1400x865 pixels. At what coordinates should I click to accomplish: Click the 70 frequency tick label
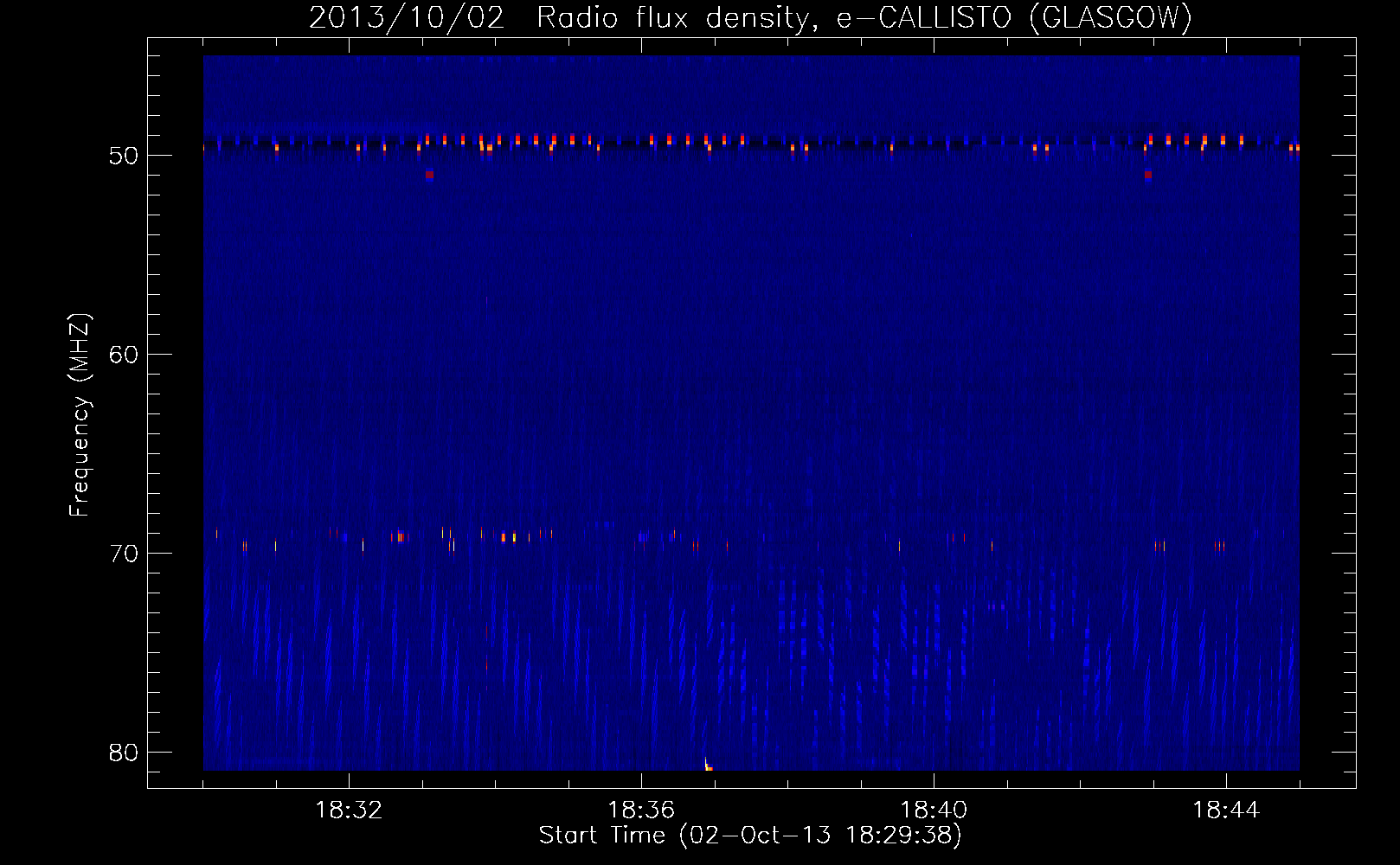pyautogui.click(x=124, y=554)
